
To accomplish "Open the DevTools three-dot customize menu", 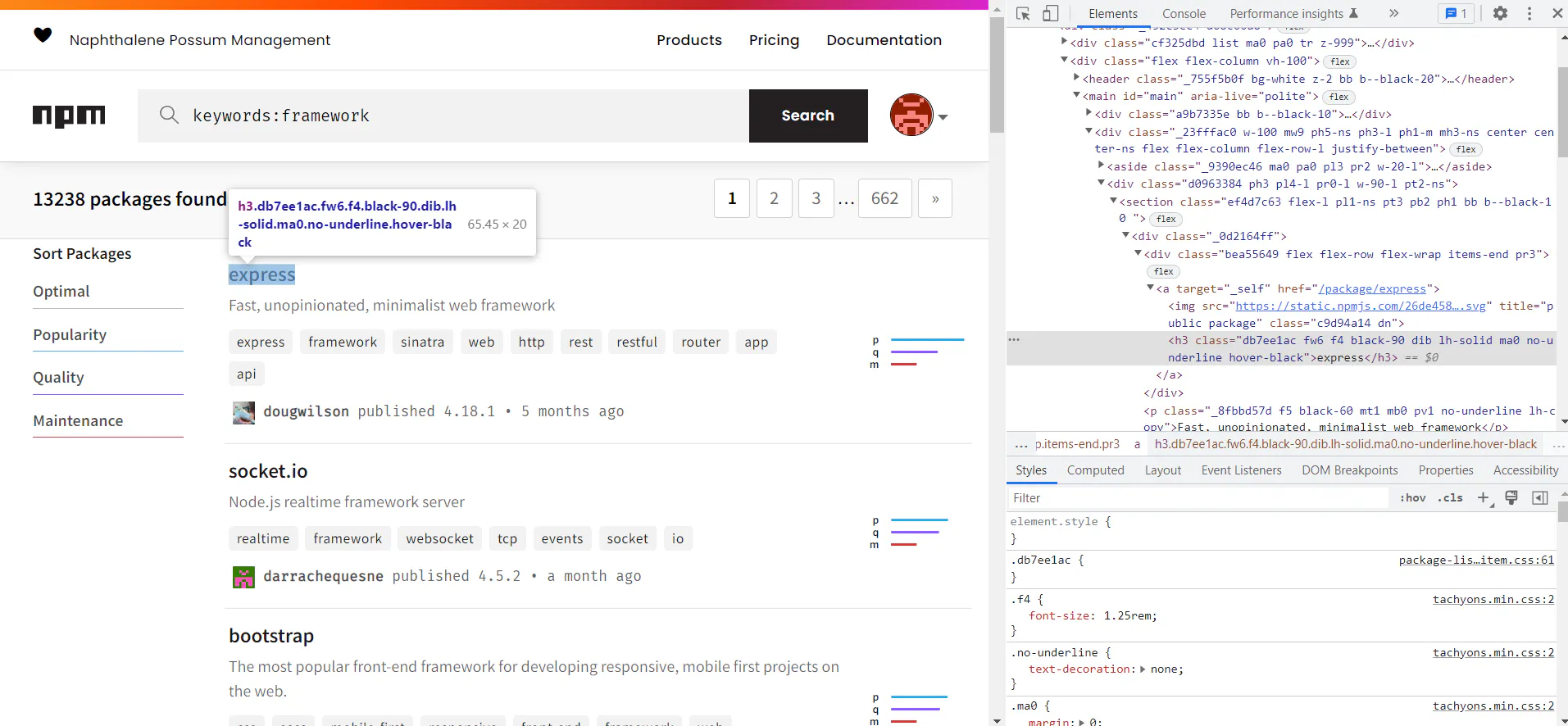I will [x=1529, y=13].
